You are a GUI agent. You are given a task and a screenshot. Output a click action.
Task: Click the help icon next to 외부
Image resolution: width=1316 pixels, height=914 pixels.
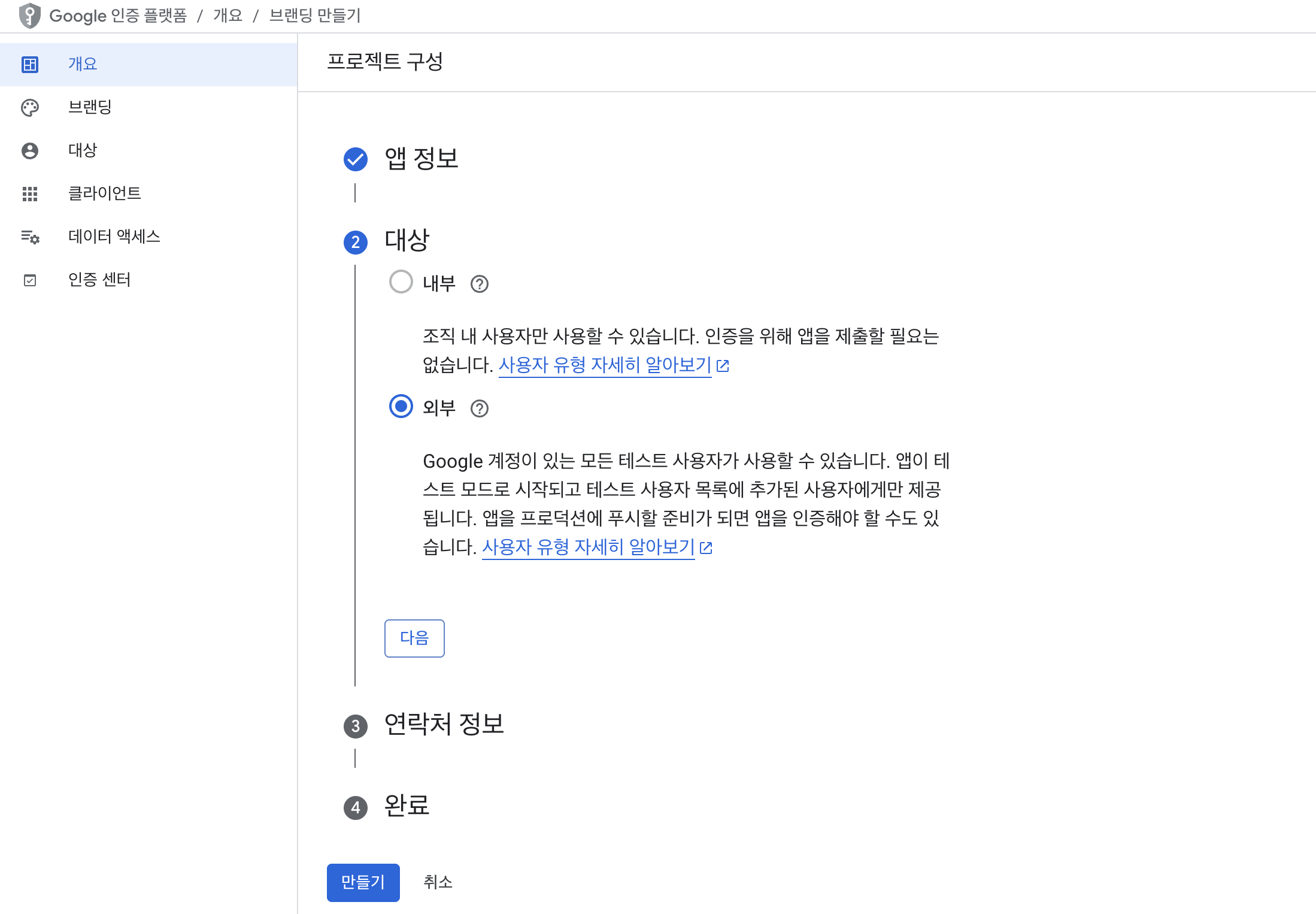tap(480, 408)
